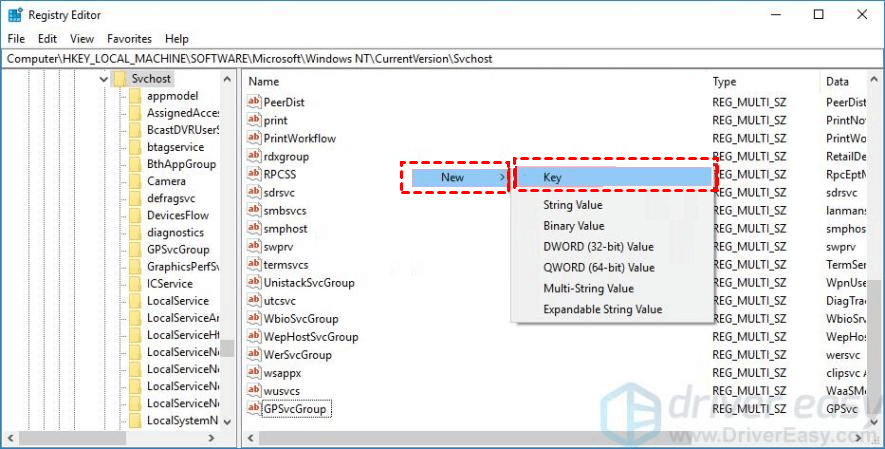Click the Svchost folder icon in tree

click(x=119, y=78)
